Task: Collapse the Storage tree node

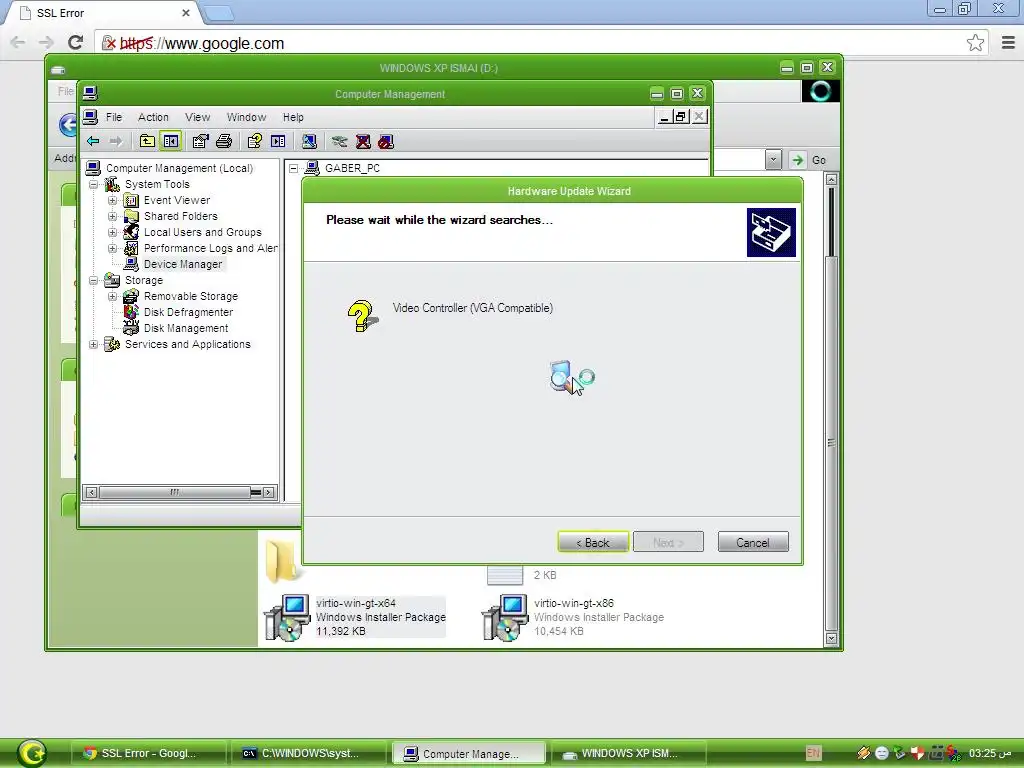Action: click(94, 280)
